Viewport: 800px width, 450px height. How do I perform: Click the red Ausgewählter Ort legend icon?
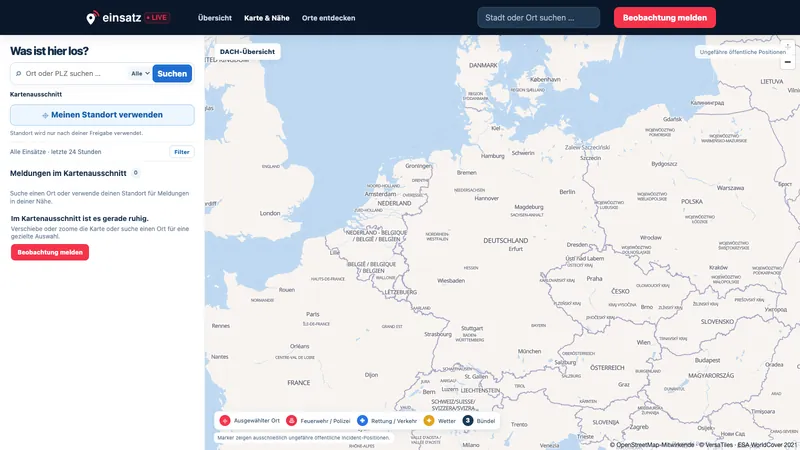click(x=224, y=421)
